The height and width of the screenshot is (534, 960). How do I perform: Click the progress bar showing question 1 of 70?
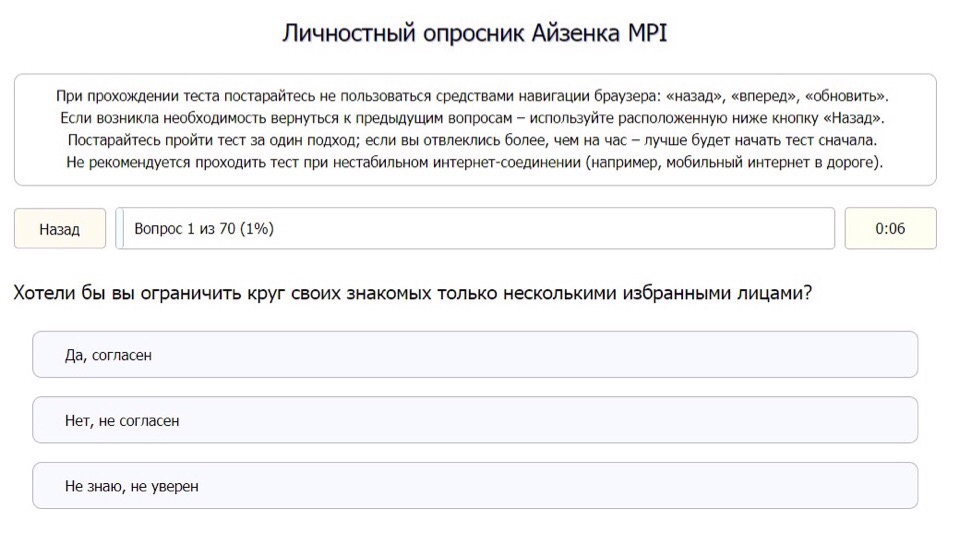[x=475, y=229]
